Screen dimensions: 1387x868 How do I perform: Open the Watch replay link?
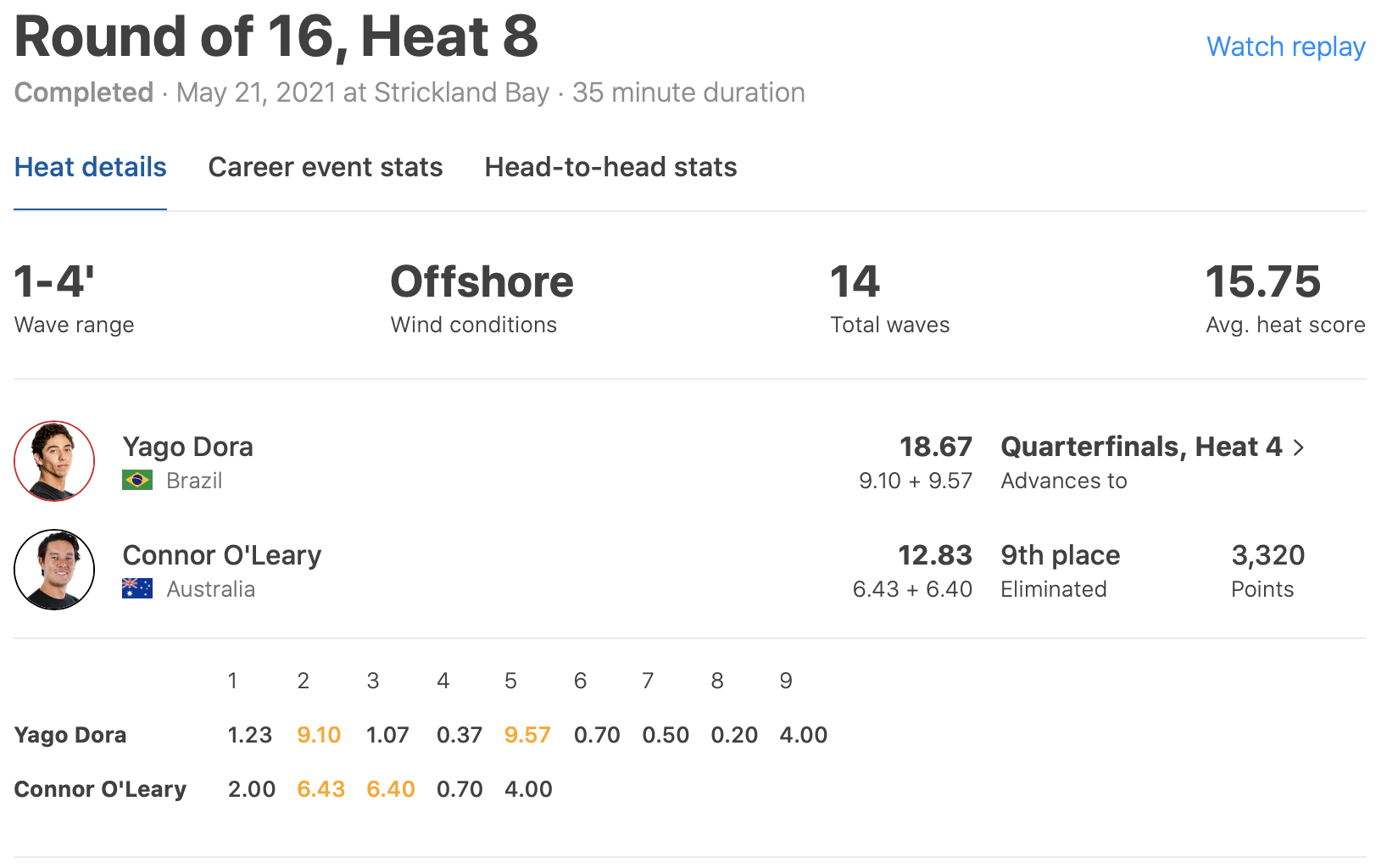(1285, 47)
